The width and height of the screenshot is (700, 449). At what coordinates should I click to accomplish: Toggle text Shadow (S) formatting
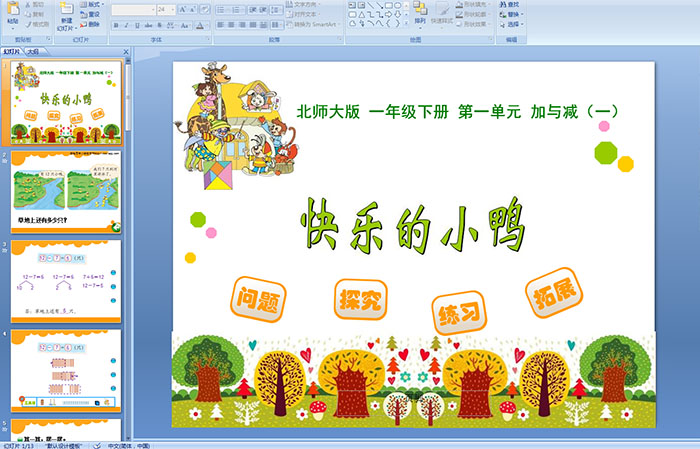click(159, 25)
